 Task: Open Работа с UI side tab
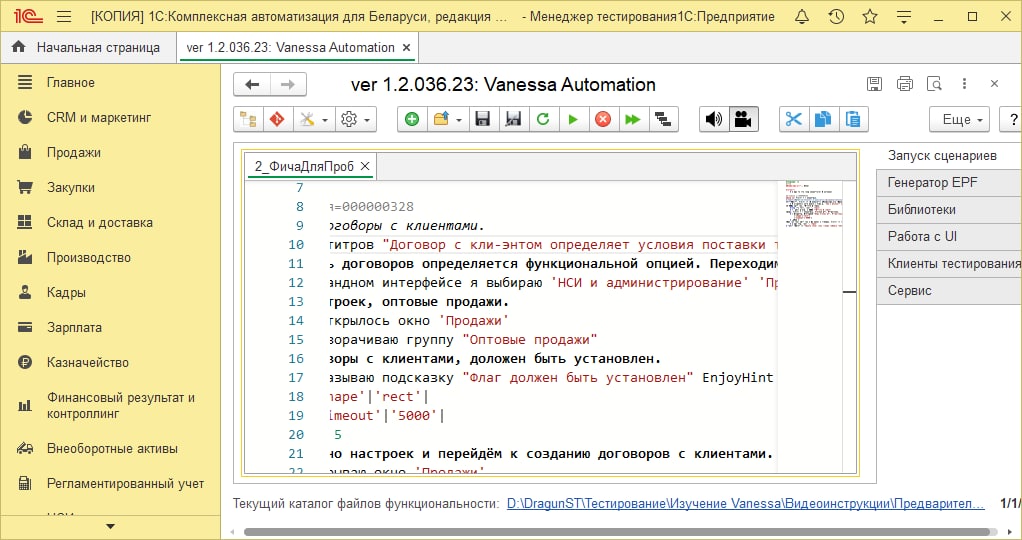point(949,237)
